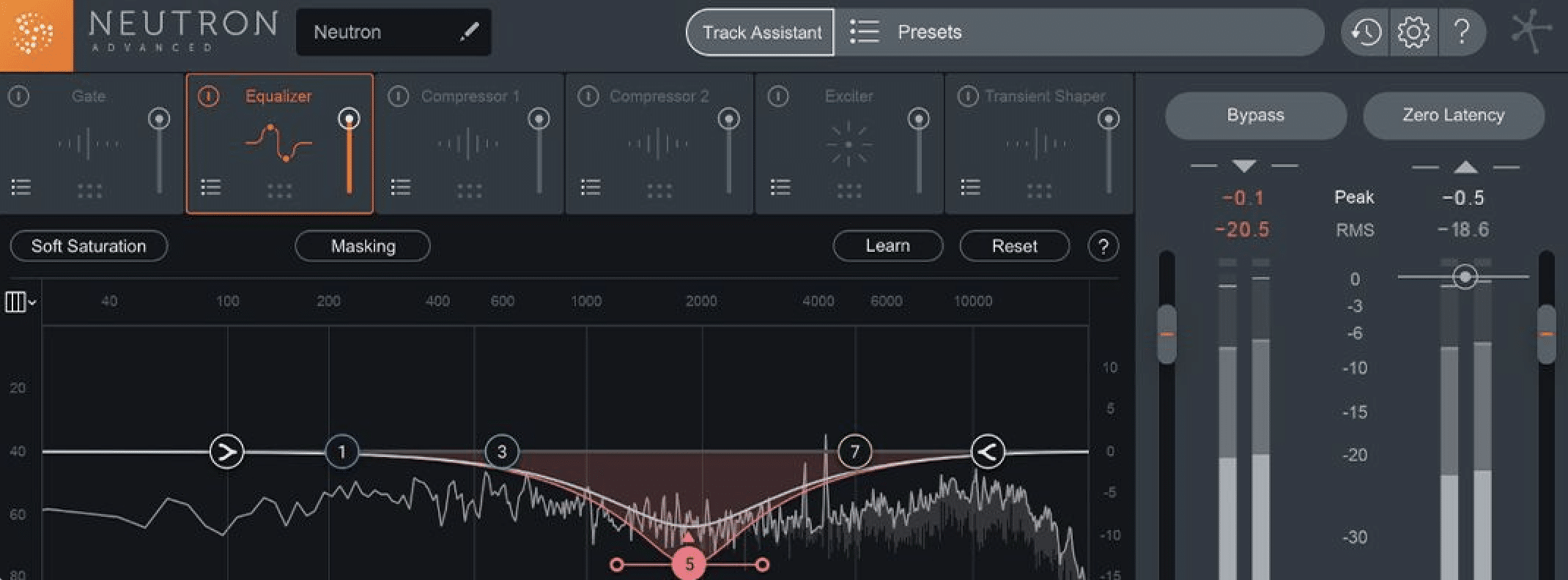Open the Masking meter
Viewport: 1568px width, 580px height.
point(363,246)
